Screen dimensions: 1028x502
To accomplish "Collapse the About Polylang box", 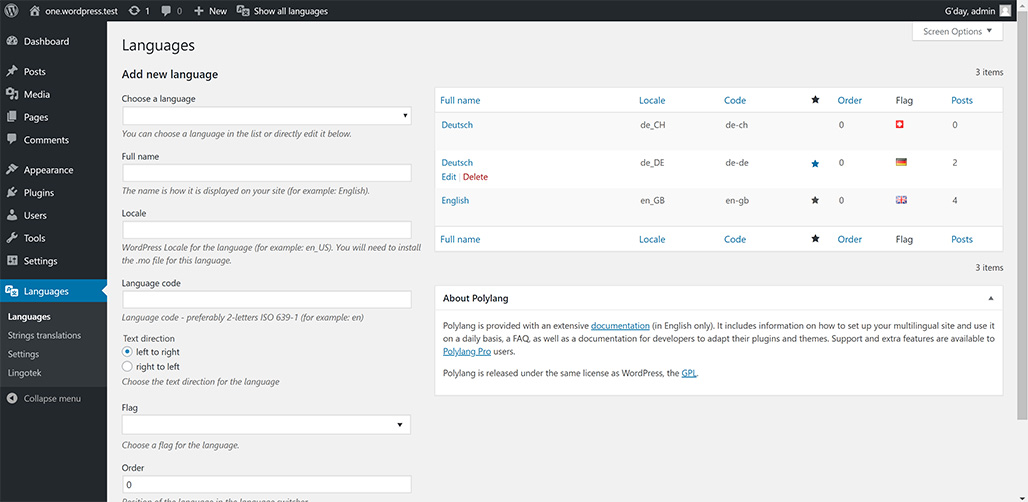I will tap(991, 298).
